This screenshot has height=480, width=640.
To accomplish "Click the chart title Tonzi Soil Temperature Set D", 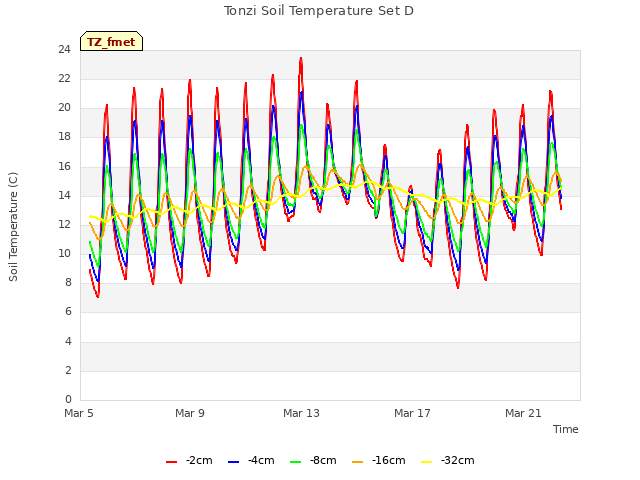I will (x=319, y=11).
